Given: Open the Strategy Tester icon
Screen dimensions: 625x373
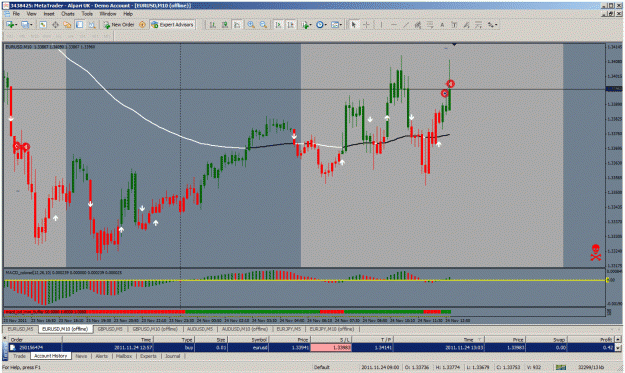Looking at the screenshot, I should click(92, 25).
